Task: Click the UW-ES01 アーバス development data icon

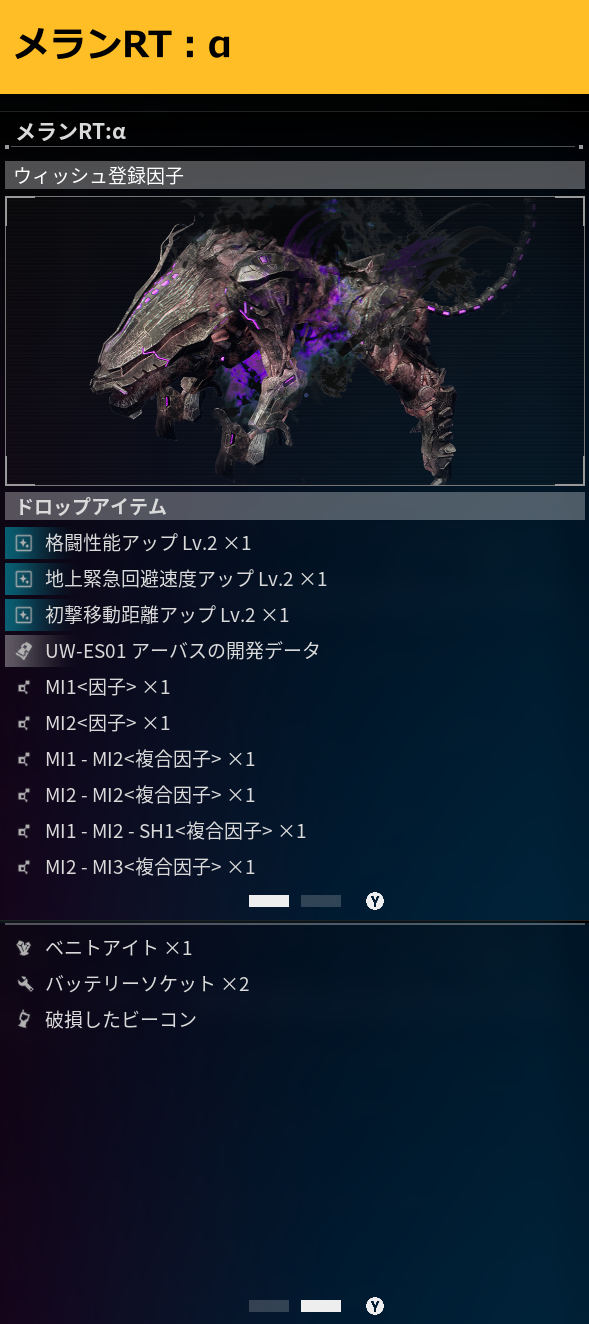Action: [x=25, y=651]
